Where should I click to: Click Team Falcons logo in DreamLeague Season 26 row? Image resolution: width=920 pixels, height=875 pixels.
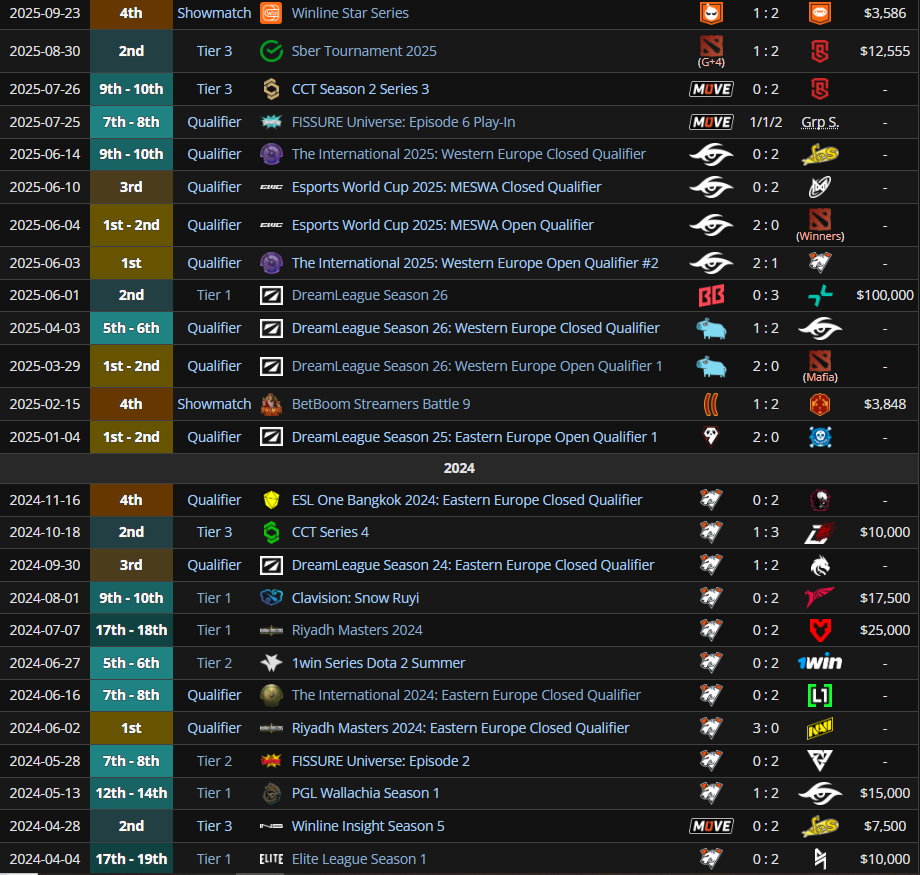tap(819, 295)
